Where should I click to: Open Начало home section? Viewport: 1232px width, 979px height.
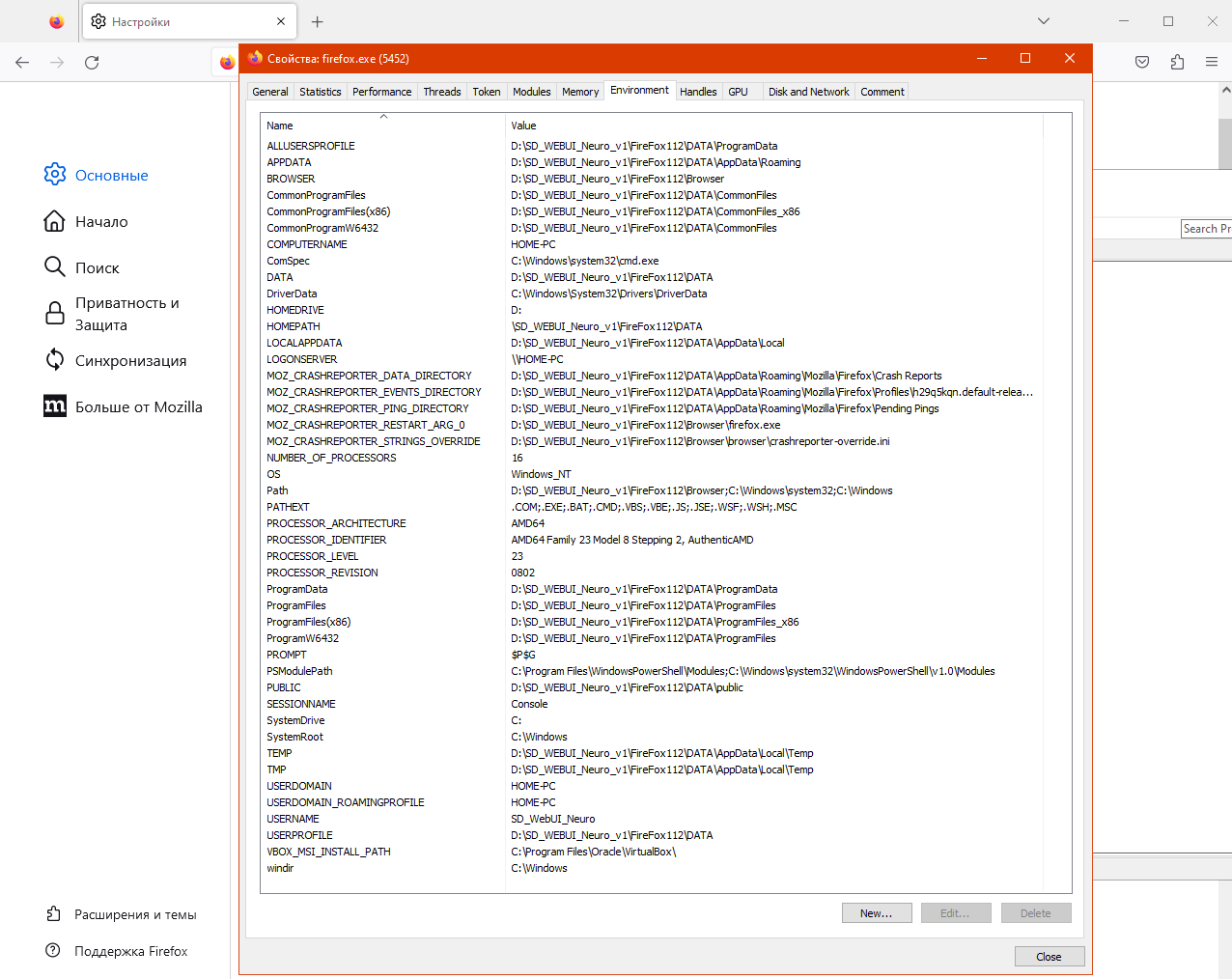[86, 221]
